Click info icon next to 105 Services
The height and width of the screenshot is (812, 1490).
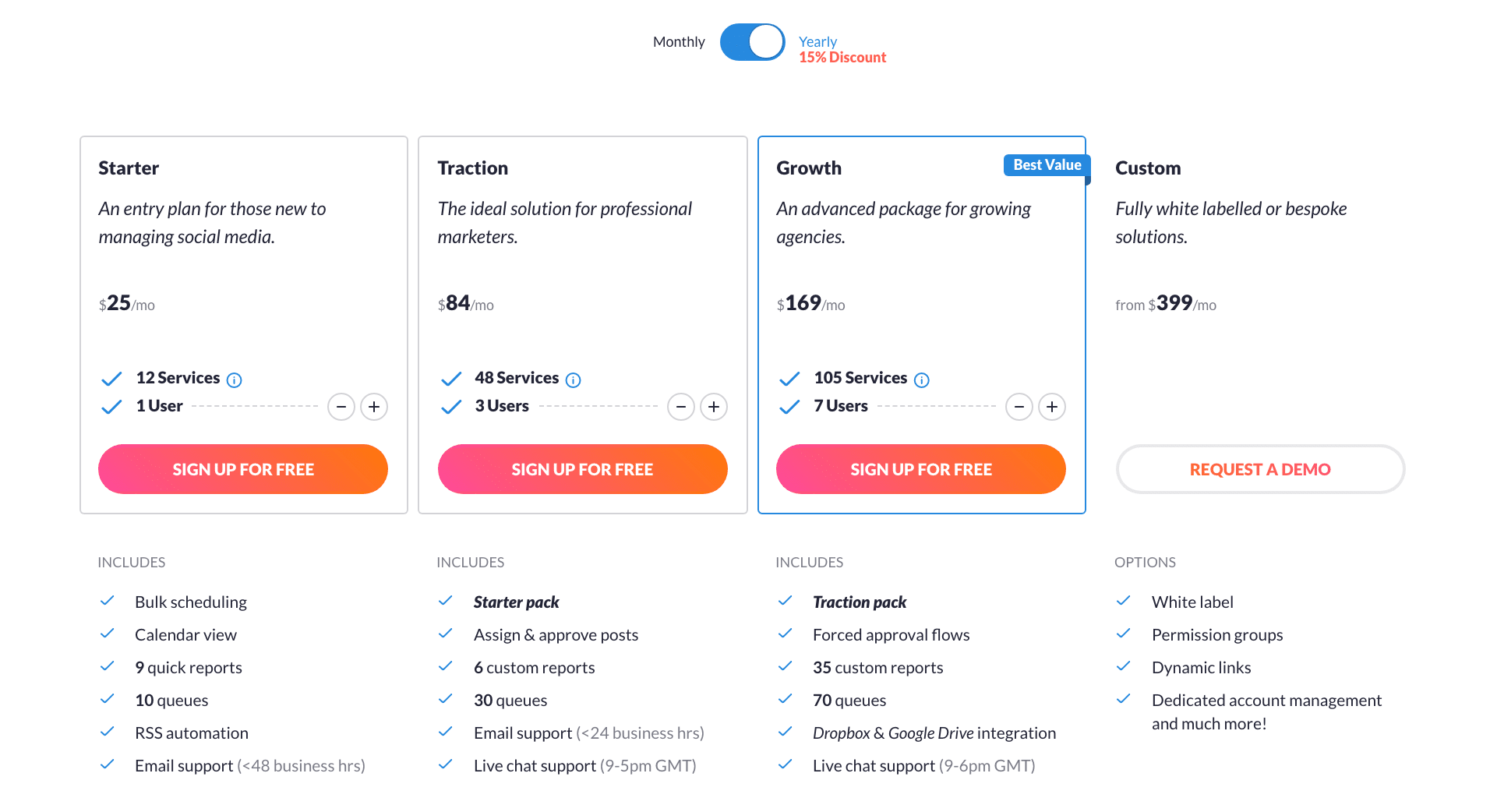[921, 380]
